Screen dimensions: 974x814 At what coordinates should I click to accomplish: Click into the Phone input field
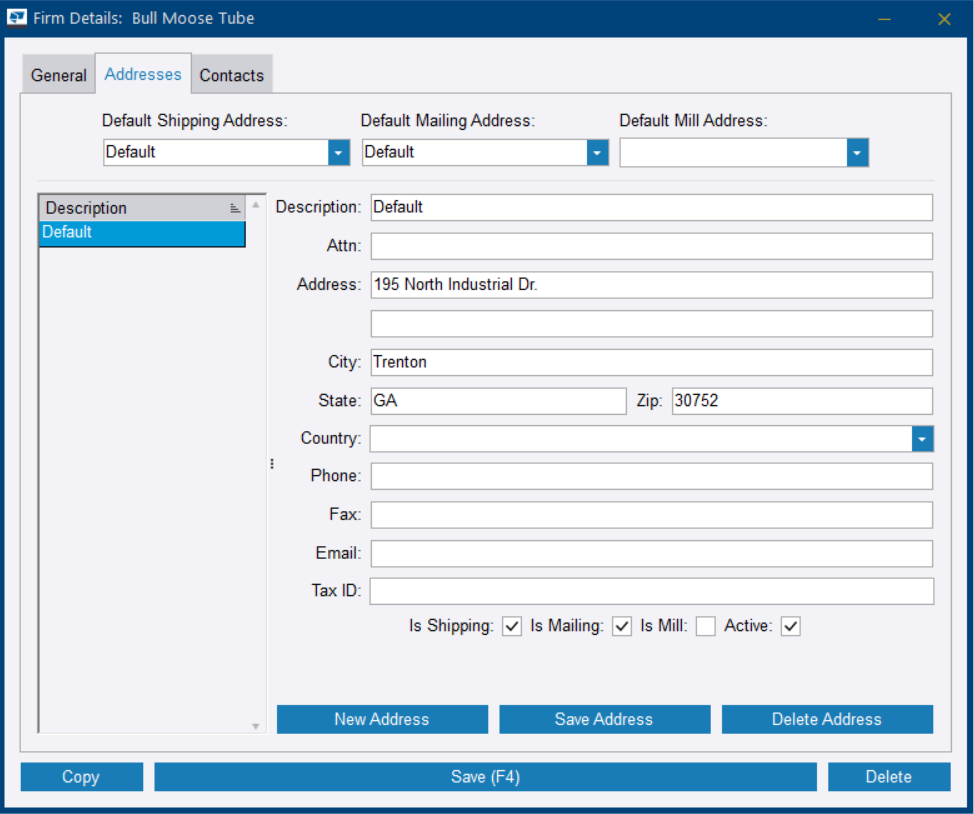(x=651, y=476)
